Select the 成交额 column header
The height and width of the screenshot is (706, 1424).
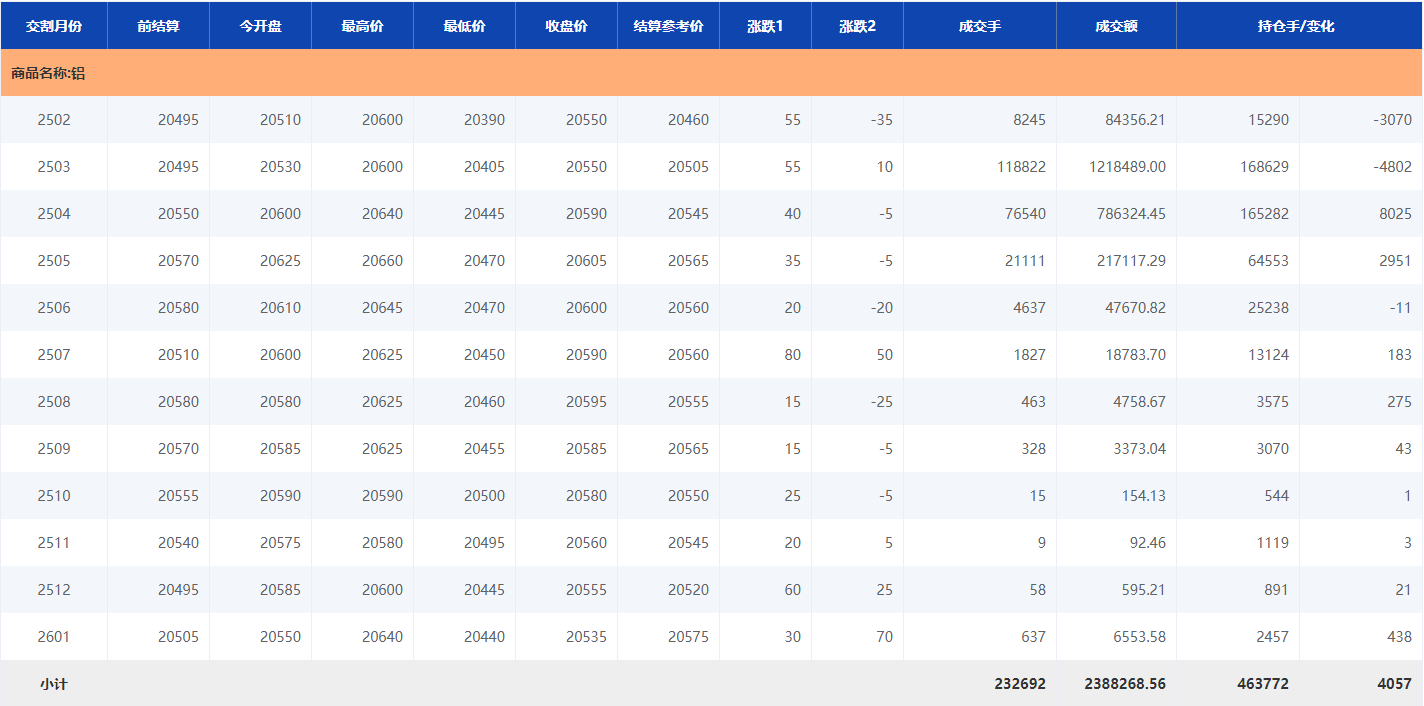[x=1116, y=26]
